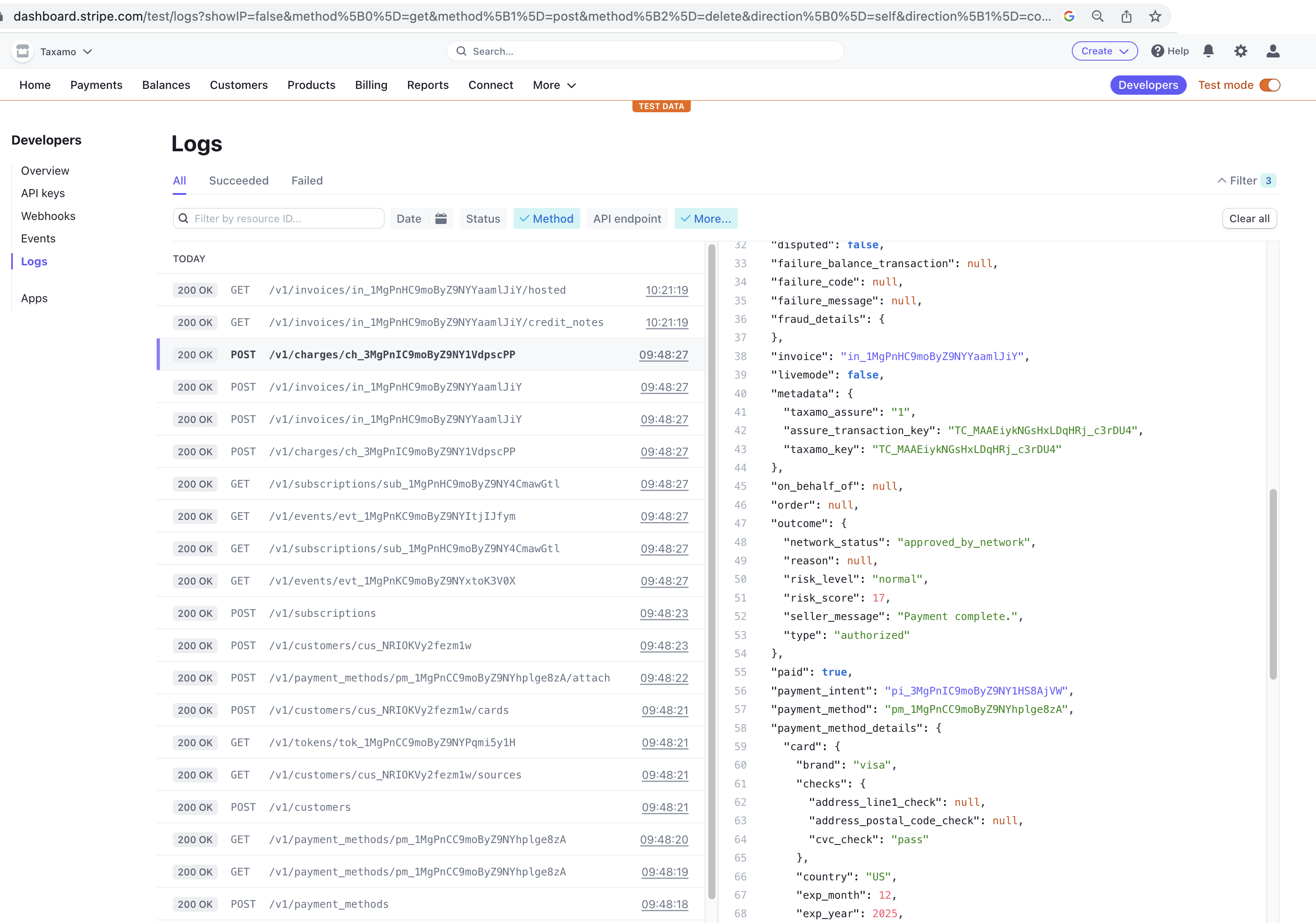Click the Taxamo account store icon

pos(22,52)
